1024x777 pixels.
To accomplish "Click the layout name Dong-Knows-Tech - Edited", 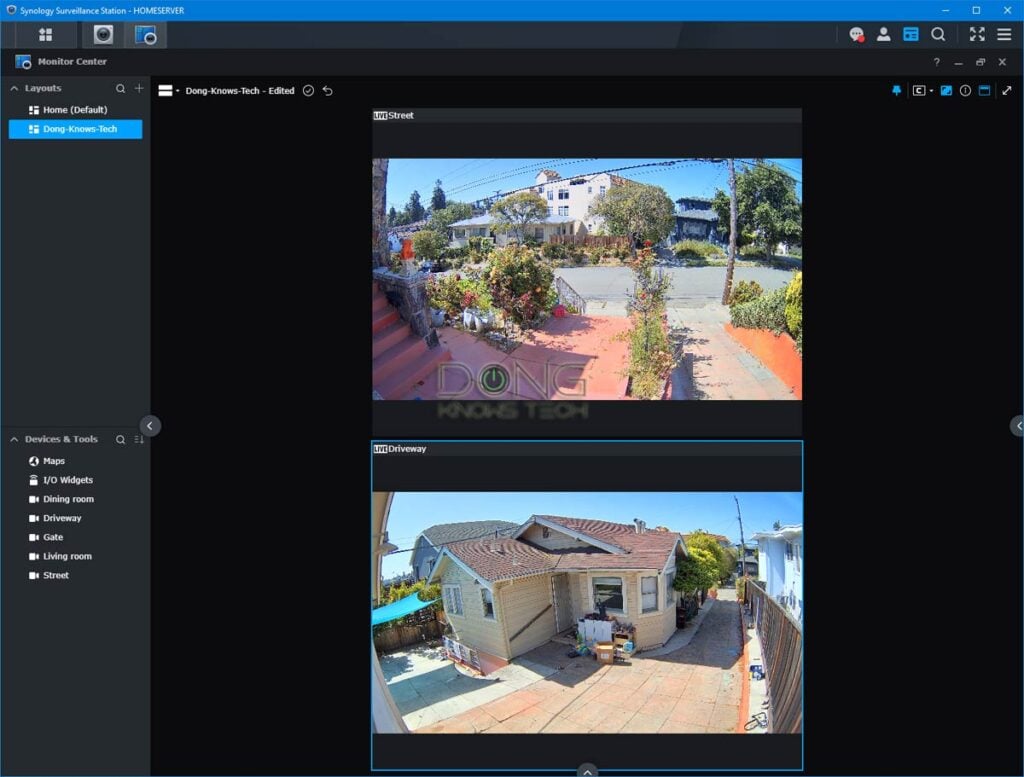I will click(x=240, y=91).
